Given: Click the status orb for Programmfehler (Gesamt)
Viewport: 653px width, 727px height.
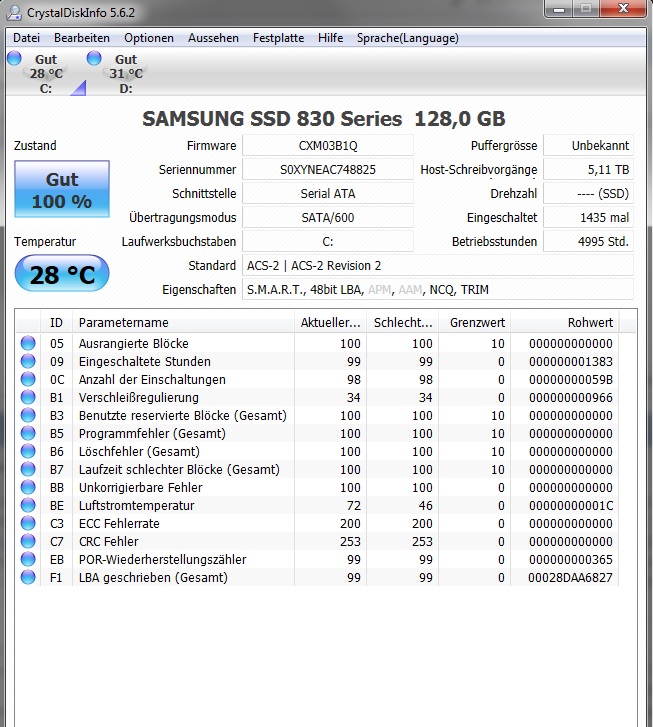Looking at the screenshot, I should pos(28,433).
